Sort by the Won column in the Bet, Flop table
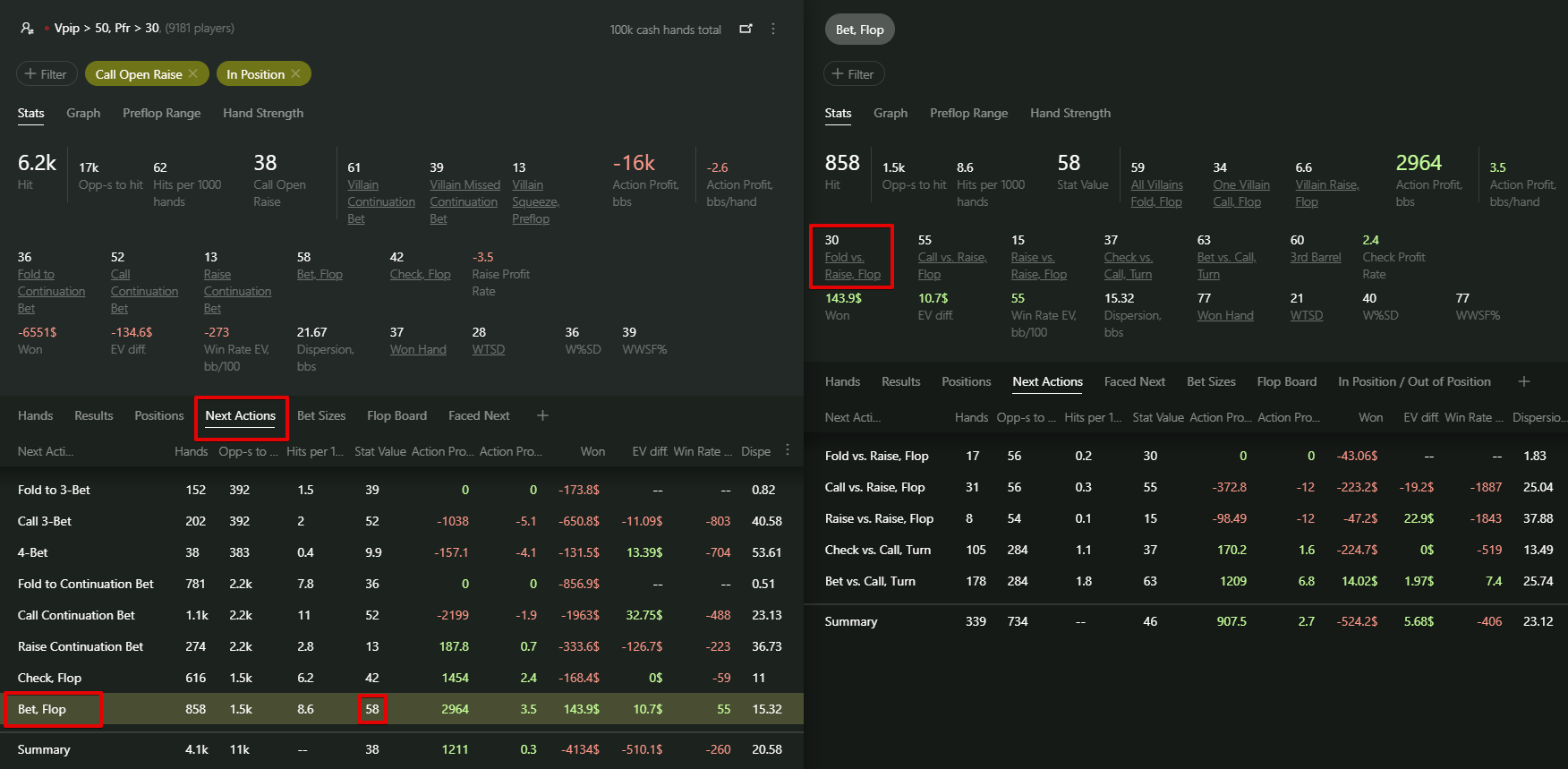The height and width of the screenshot is (769, 1568). [1370, 417]
